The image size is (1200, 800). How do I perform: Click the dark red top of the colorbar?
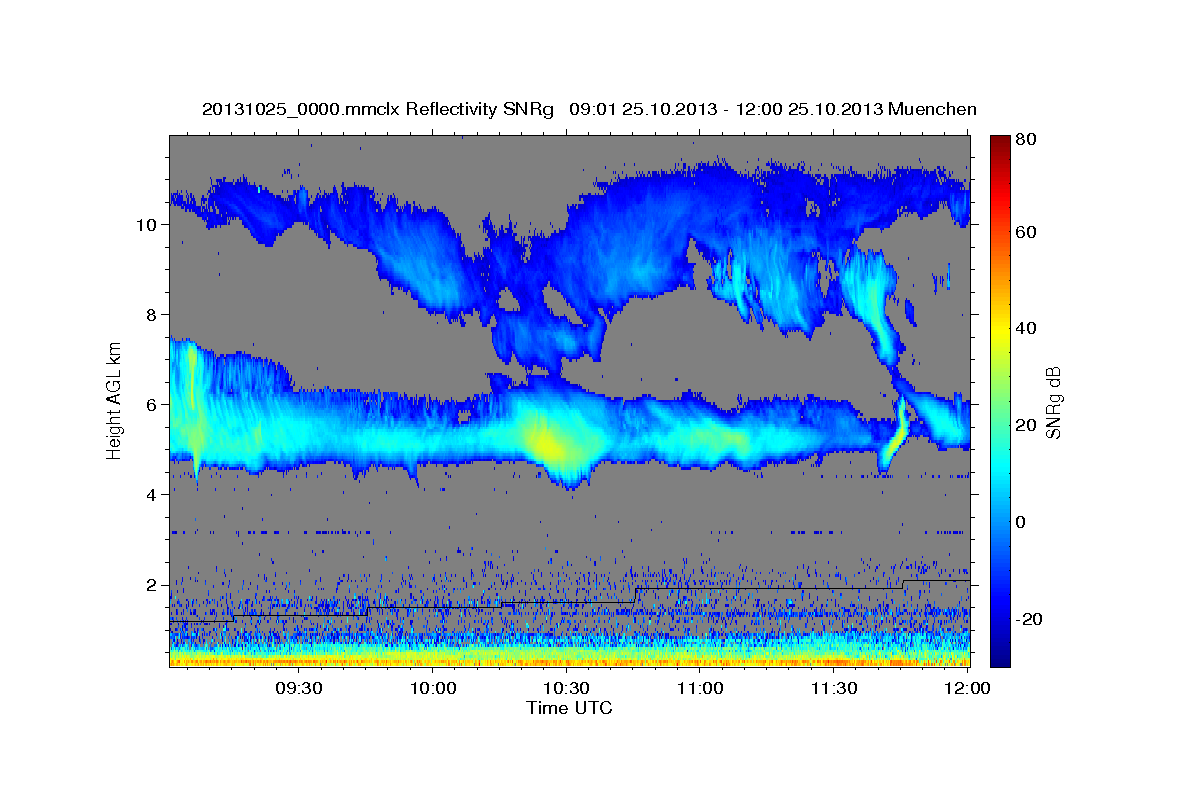pos(1000,143)
